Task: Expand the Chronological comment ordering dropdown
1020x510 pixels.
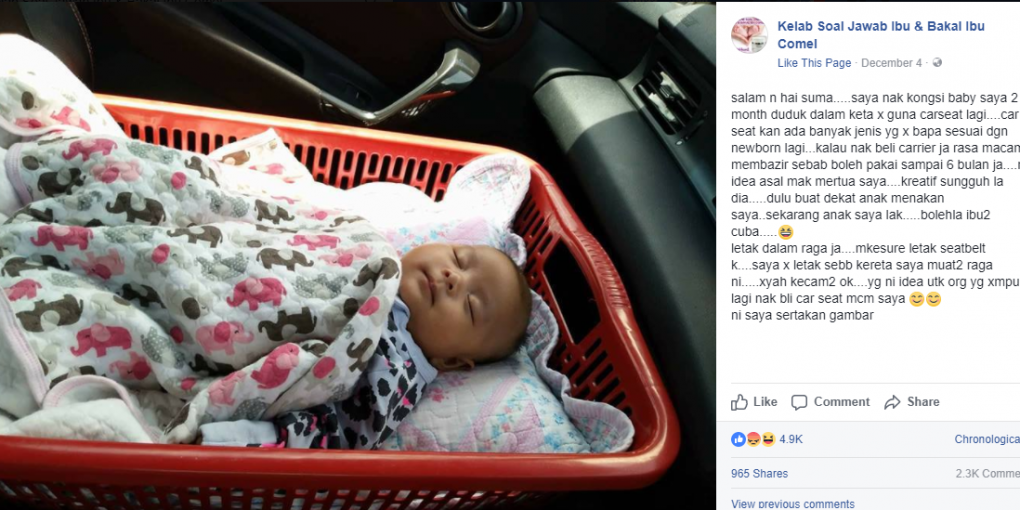Action: [987, 440]
